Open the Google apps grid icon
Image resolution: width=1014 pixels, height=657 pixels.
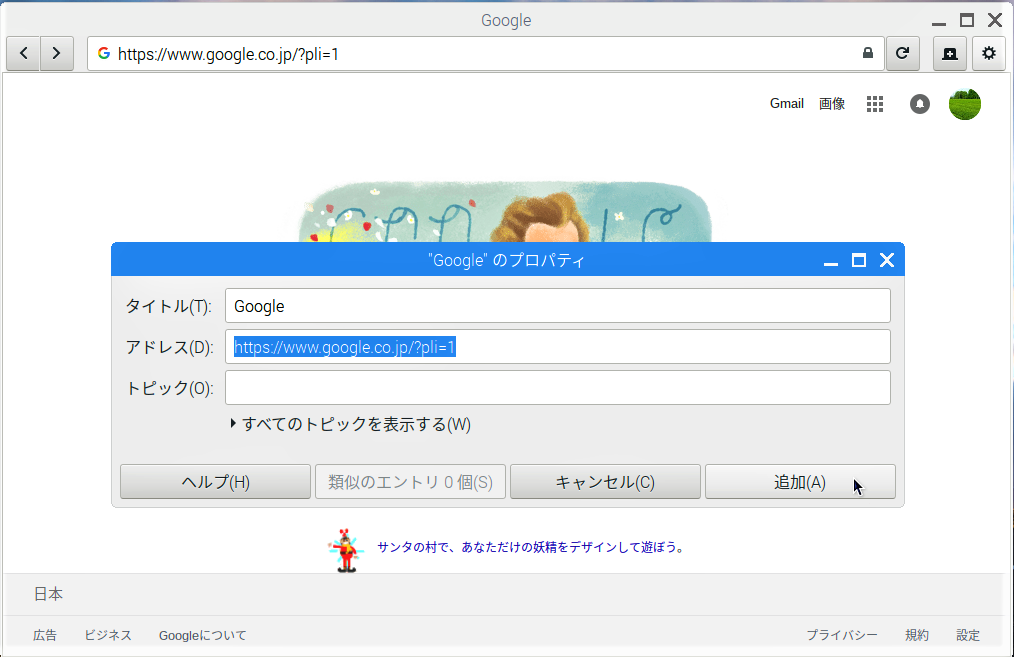pos(875,104)
